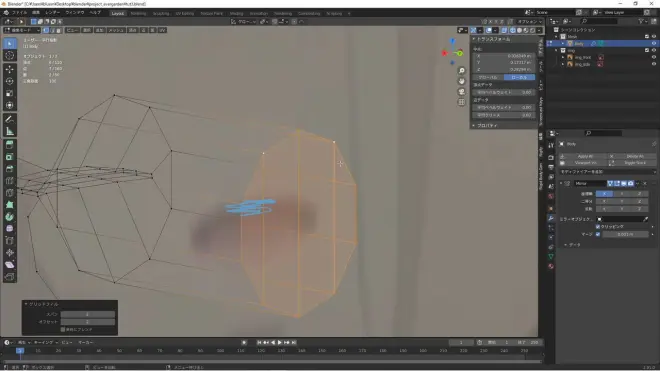The height and width of the screenshot is (371, 660).
Task: Open the Add Modifier dropdown
Action: click(x=607, y=172)
